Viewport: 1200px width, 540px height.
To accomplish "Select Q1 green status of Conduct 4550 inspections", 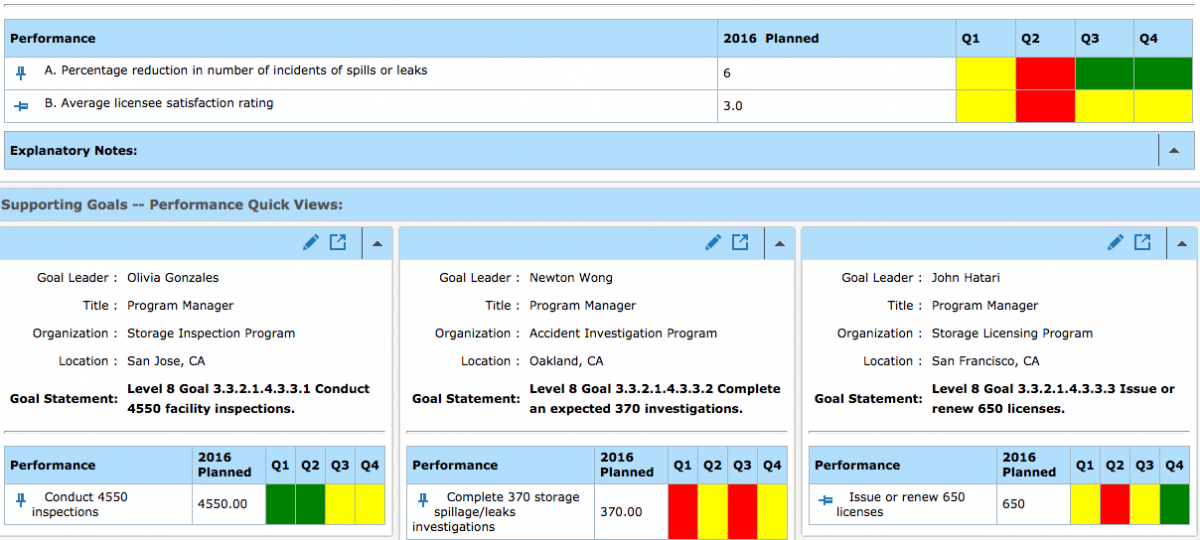I will (x=280, y=504).
